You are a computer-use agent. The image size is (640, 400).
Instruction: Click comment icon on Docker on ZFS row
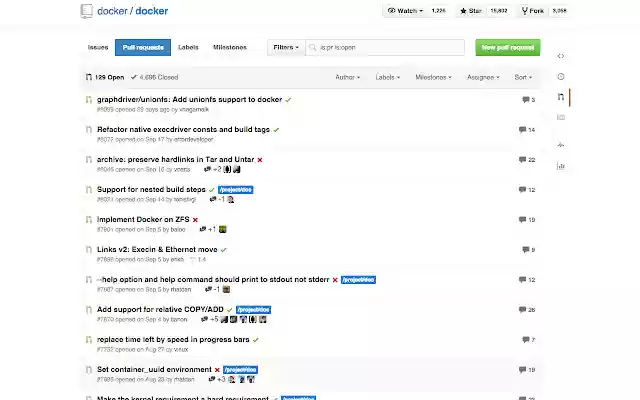pyautogui.click(x=522, y=220)
